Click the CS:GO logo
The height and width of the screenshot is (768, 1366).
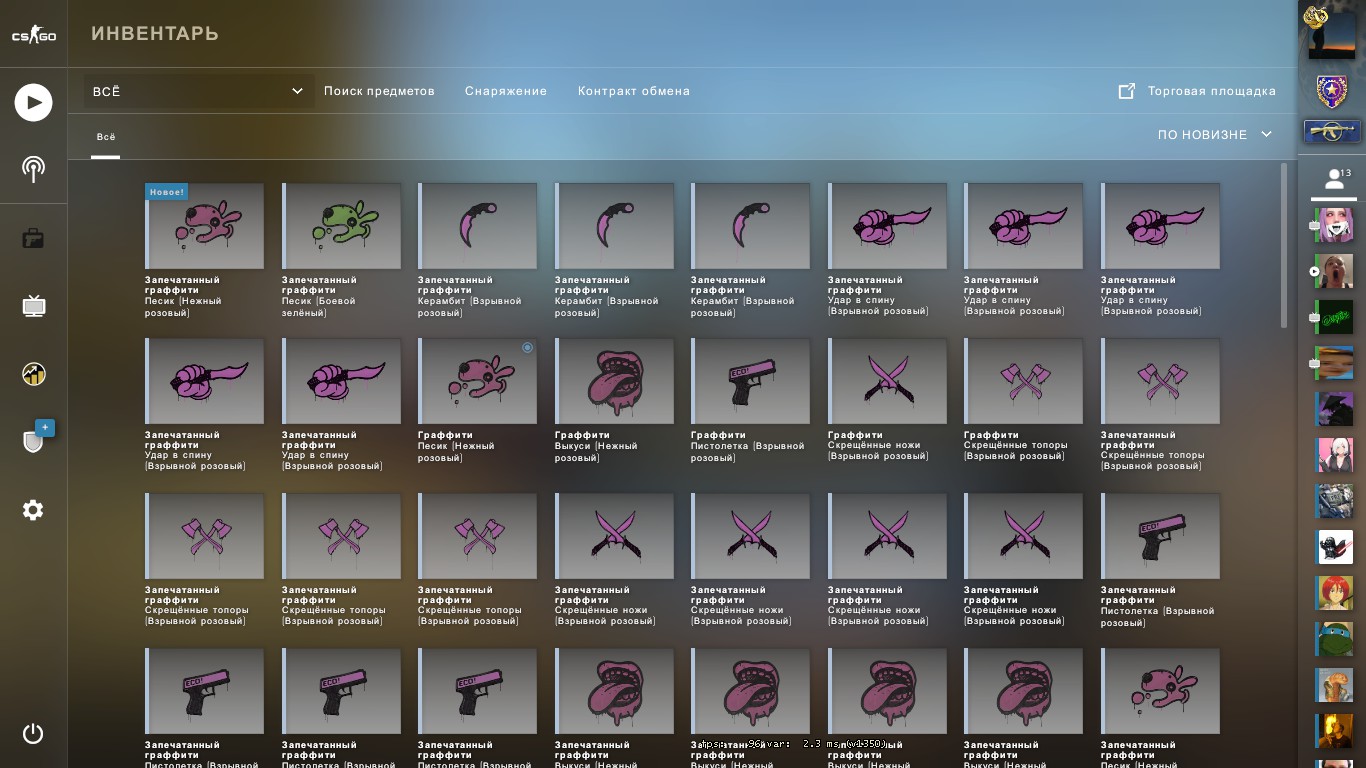(33, 35)
